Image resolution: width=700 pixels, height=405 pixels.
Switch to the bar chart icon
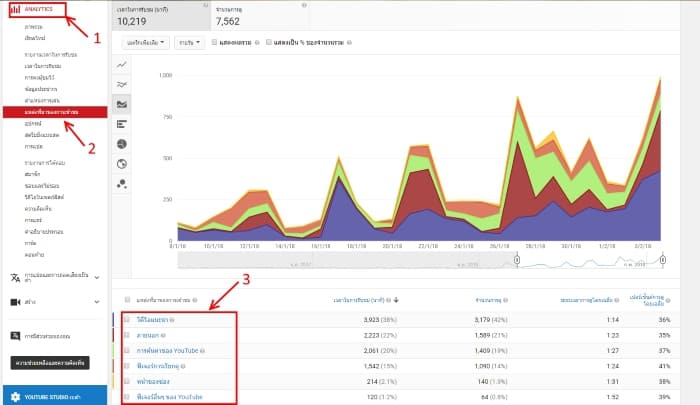tap(122, 124)
